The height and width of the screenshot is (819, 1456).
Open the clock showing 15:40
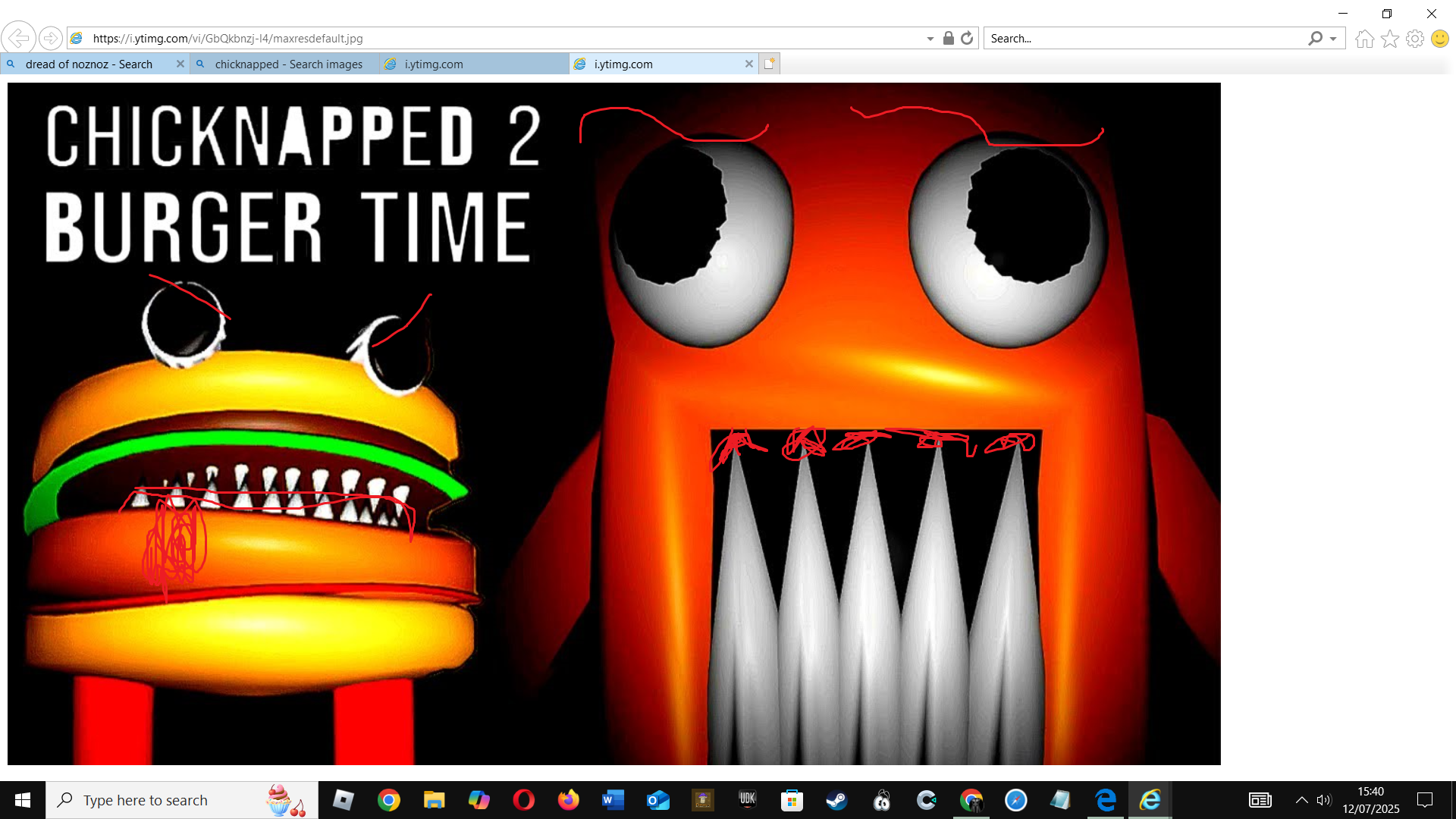[x=1371, y=800]
